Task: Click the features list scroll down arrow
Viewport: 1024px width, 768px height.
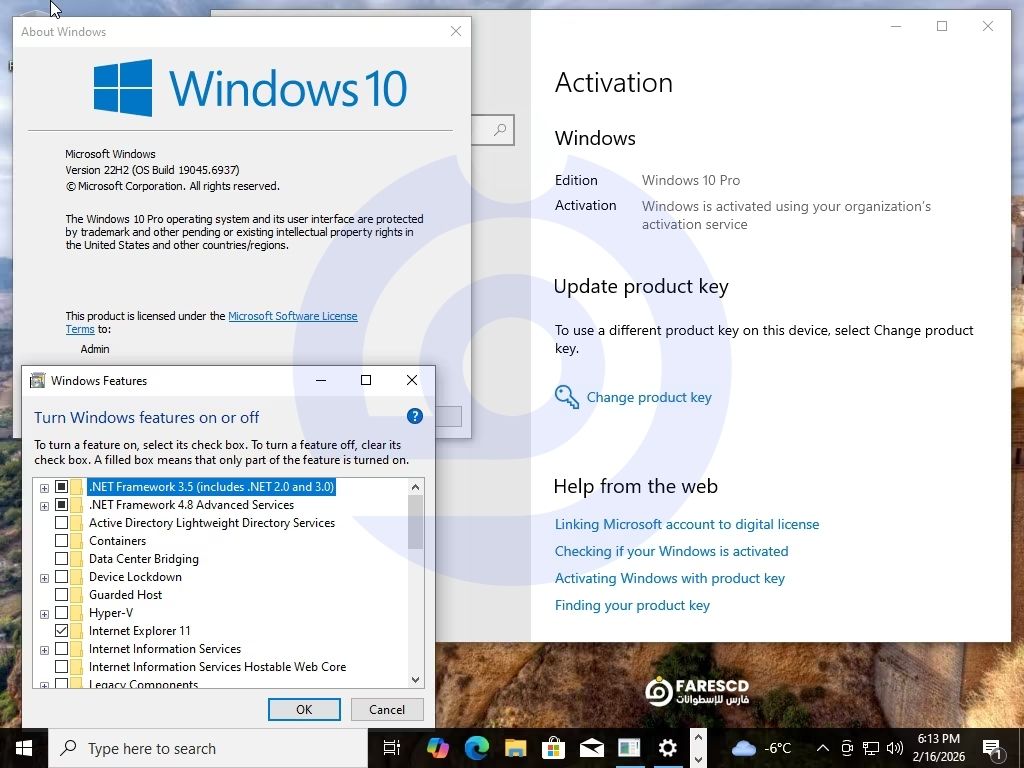Action: 416,680
